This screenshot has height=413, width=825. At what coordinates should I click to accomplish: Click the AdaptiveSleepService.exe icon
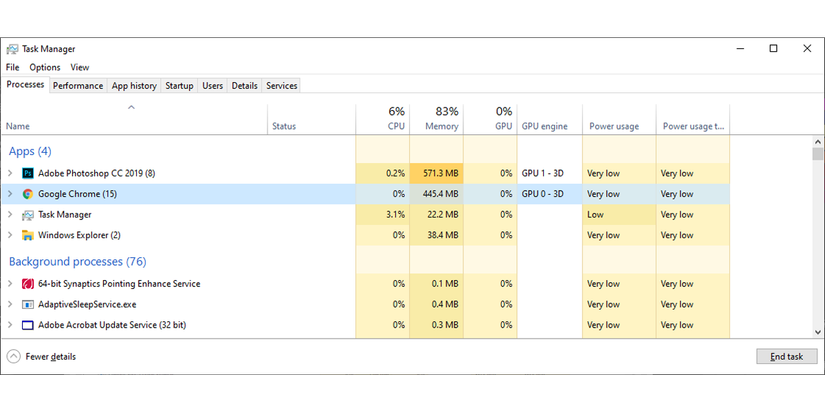pos(27,305)
